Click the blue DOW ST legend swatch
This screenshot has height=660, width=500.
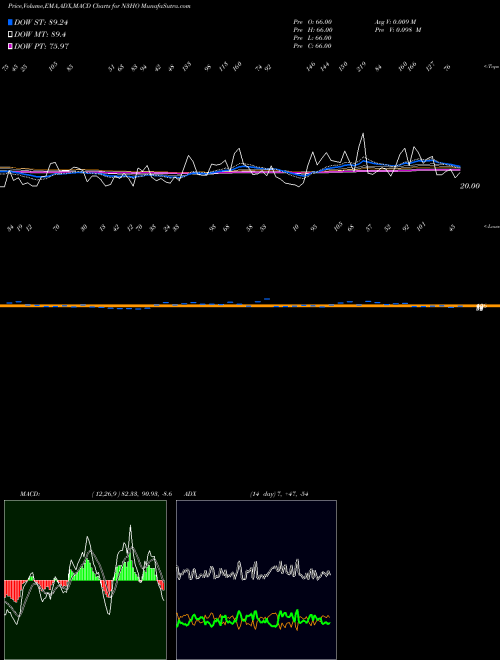point(10,22)
